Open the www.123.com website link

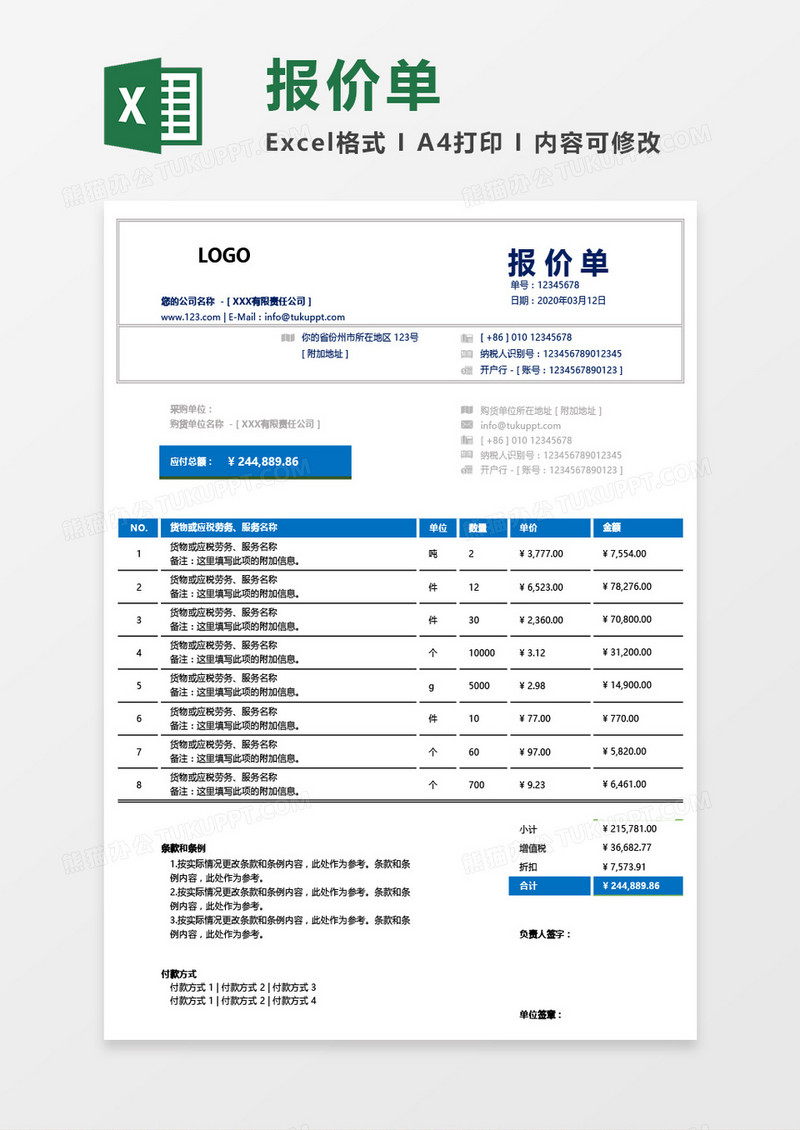click(x=190, y=317)
